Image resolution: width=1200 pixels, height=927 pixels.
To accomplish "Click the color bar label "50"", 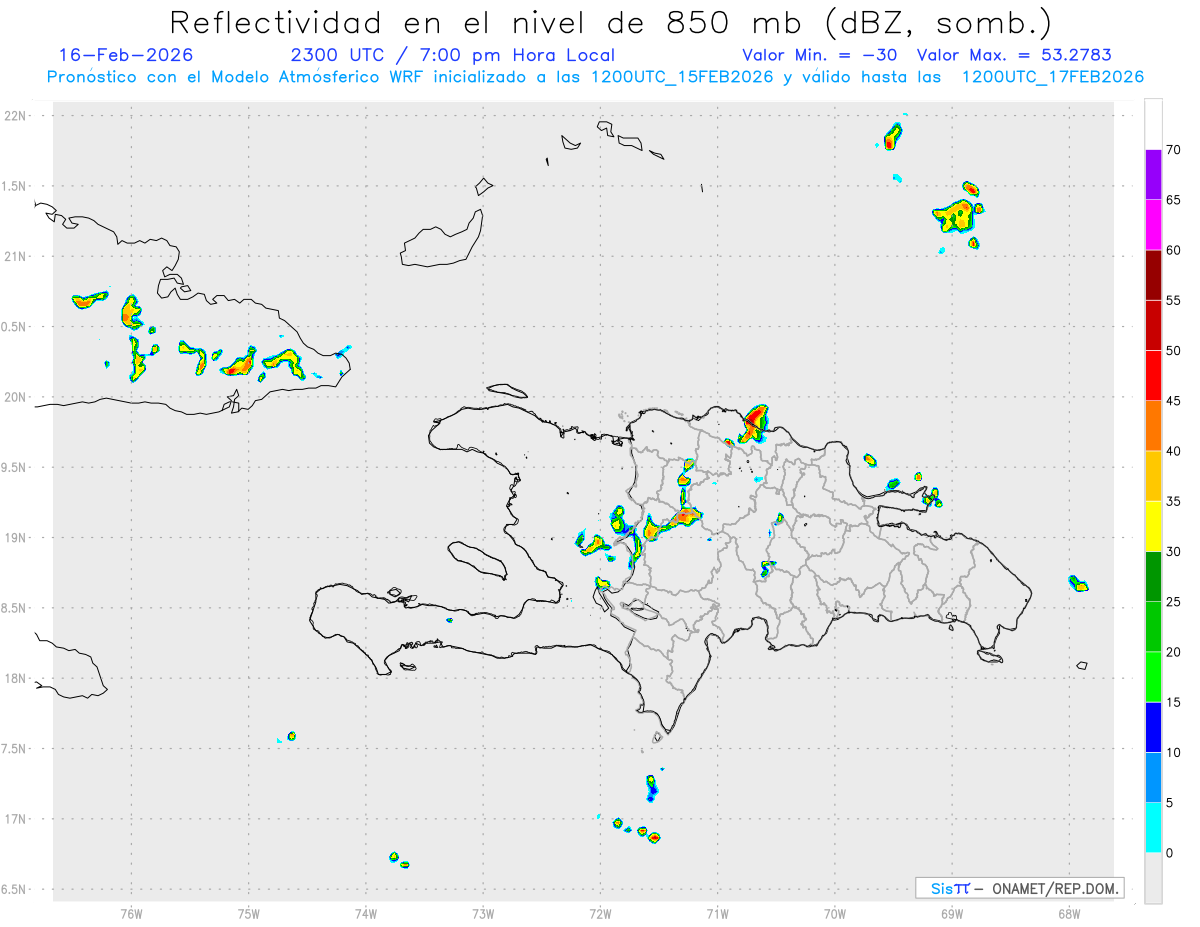I will coord(1173,351).
